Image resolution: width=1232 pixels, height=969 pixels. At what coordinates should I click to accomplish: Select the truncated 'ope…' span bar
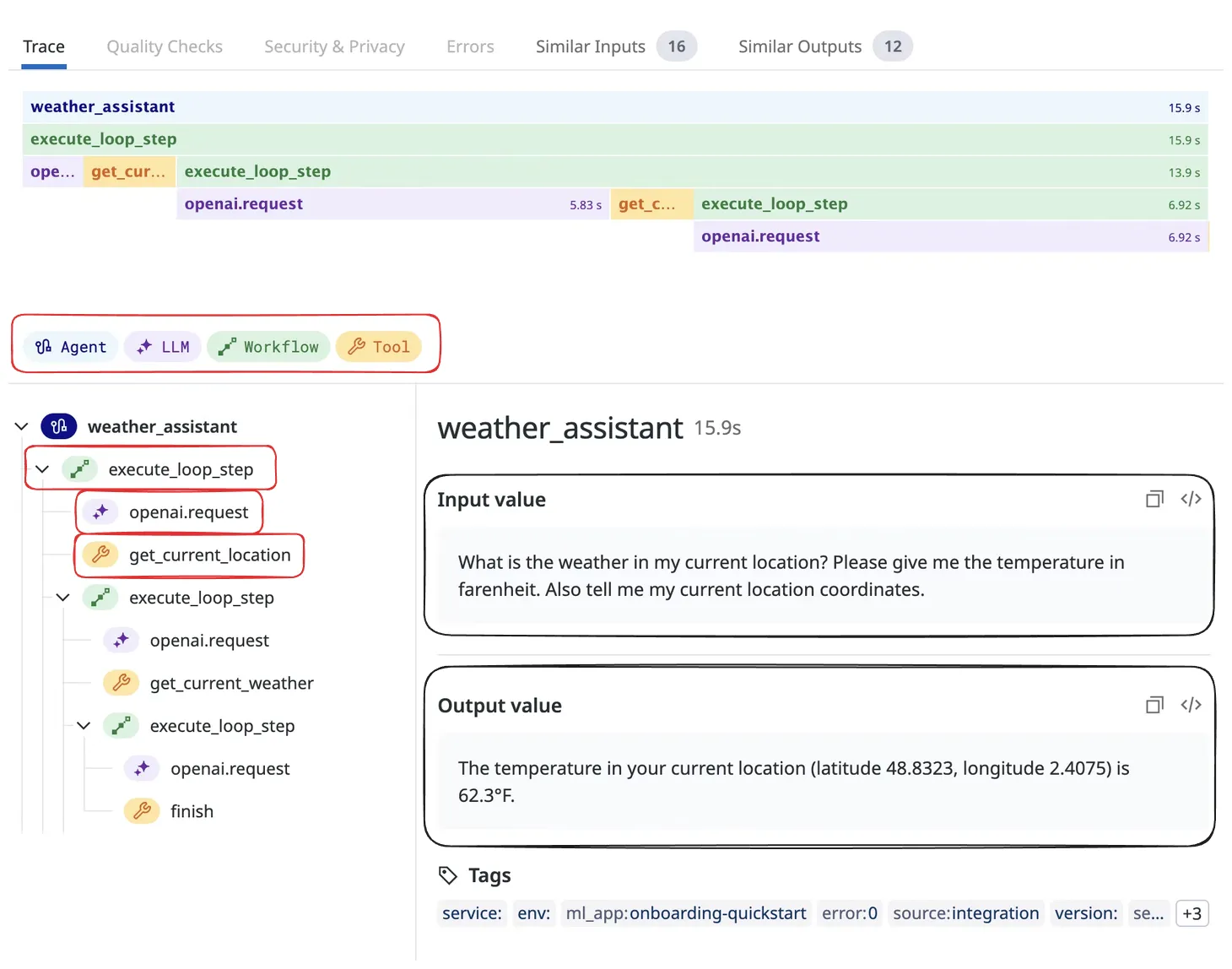52,172
